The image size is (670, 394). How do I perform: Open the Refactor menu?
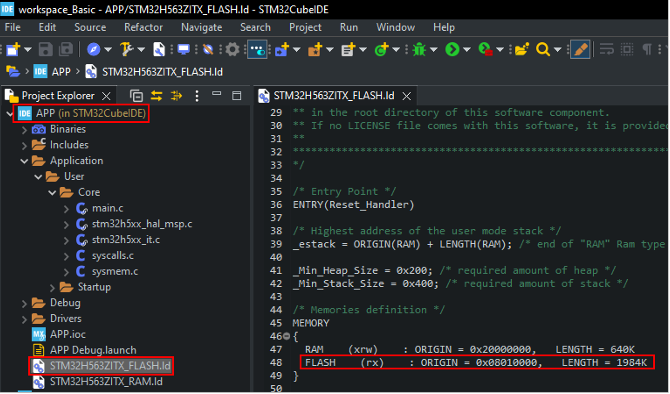pos(143,27)
